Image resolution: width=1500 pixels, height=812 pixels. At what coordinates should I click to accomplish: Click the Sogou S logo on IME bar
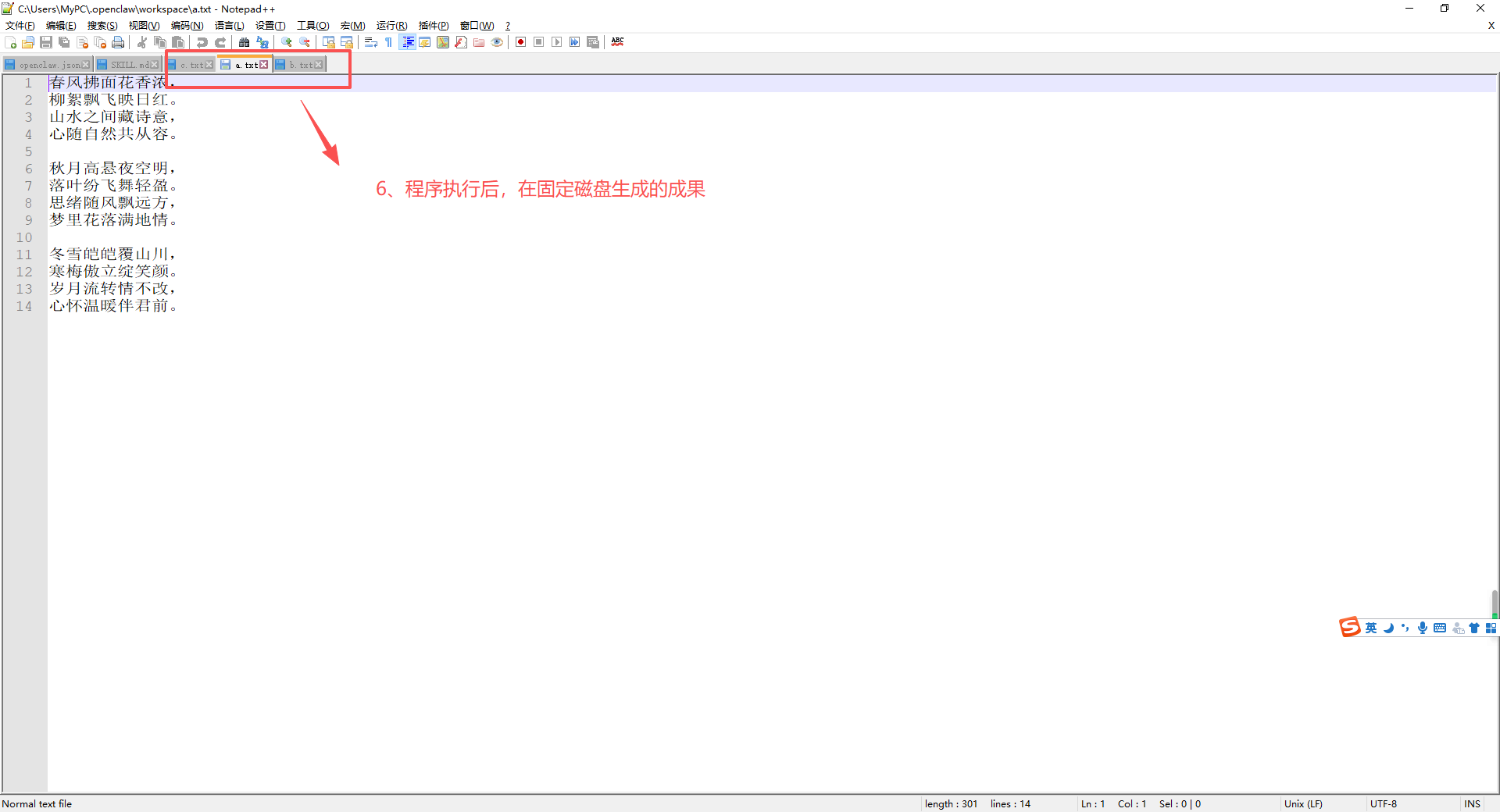click(x=1350, y=627)
